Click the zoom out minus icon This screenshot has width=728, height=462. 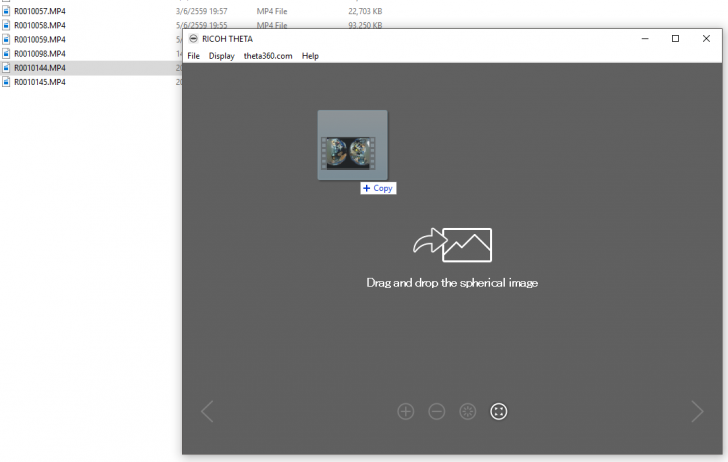(437, 411)
